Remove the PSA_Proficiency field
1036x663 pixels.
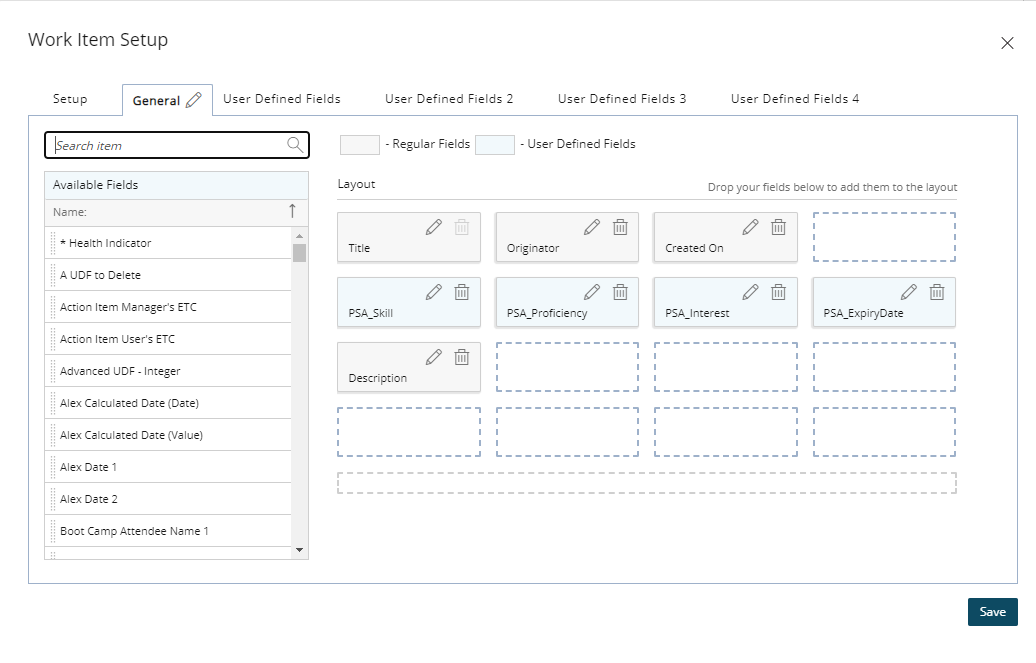click(620, 292)
